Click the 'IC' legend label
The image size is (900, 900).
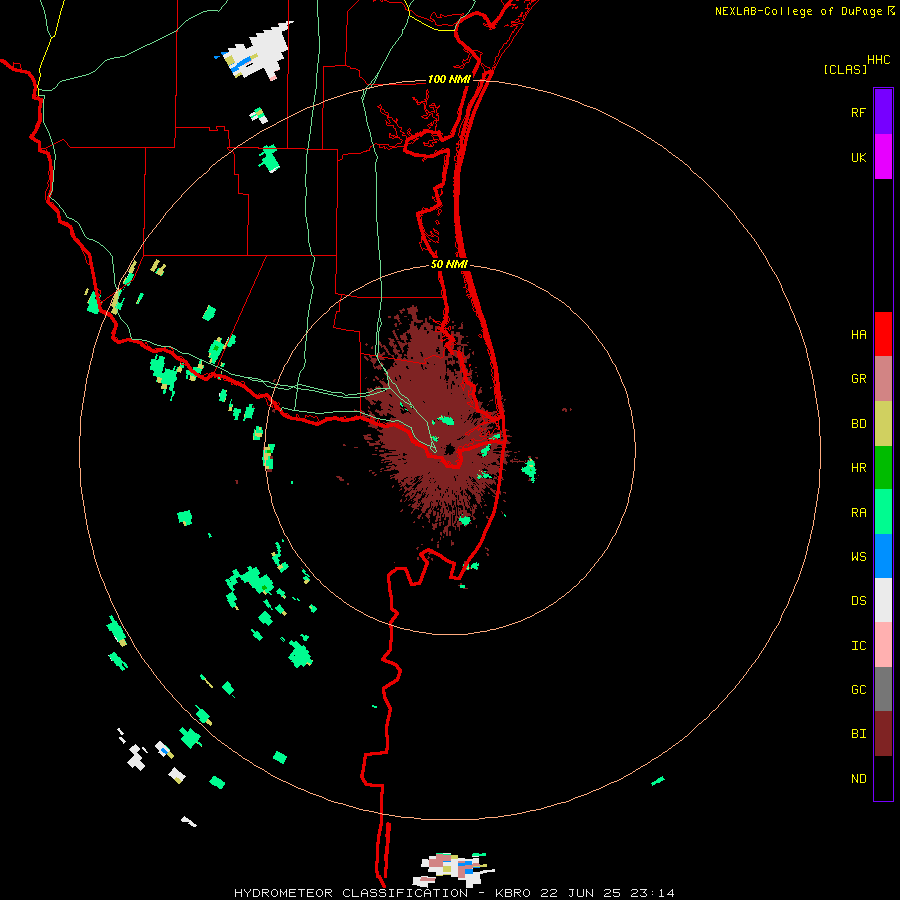pyautogui.click(x=858, y=646)
